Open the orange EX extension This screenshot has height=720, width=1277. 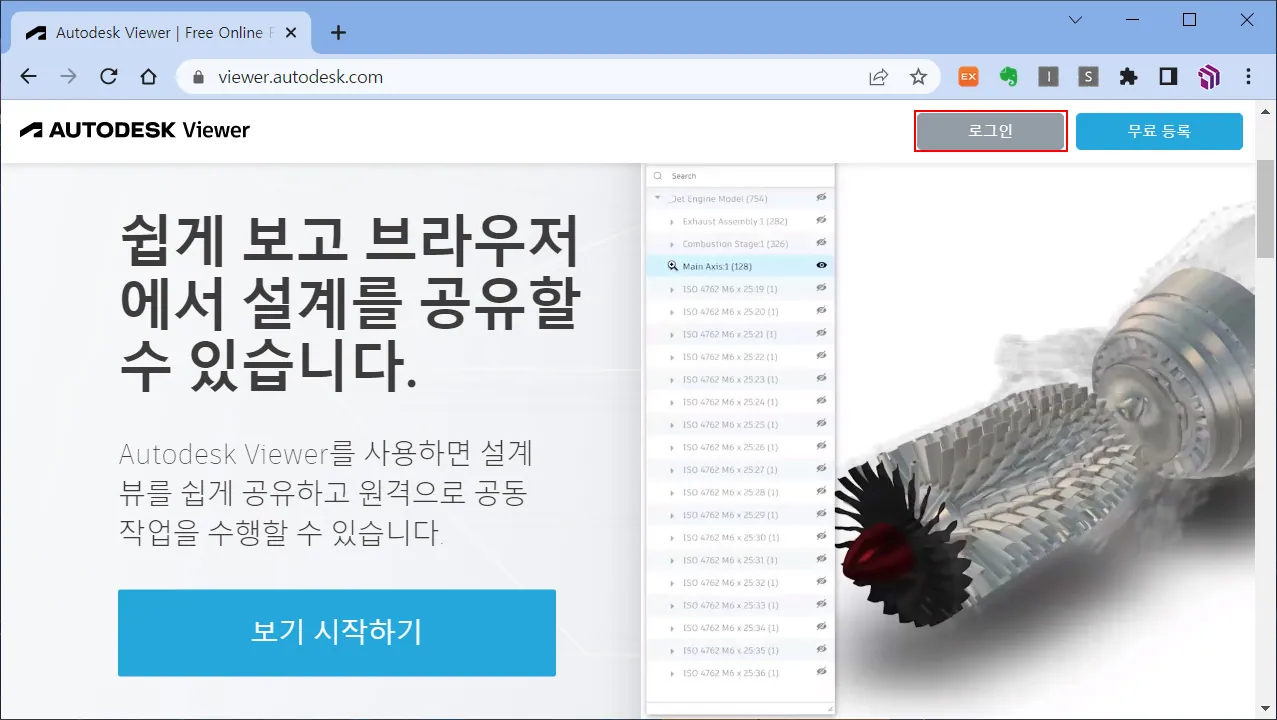click(968, 76)
